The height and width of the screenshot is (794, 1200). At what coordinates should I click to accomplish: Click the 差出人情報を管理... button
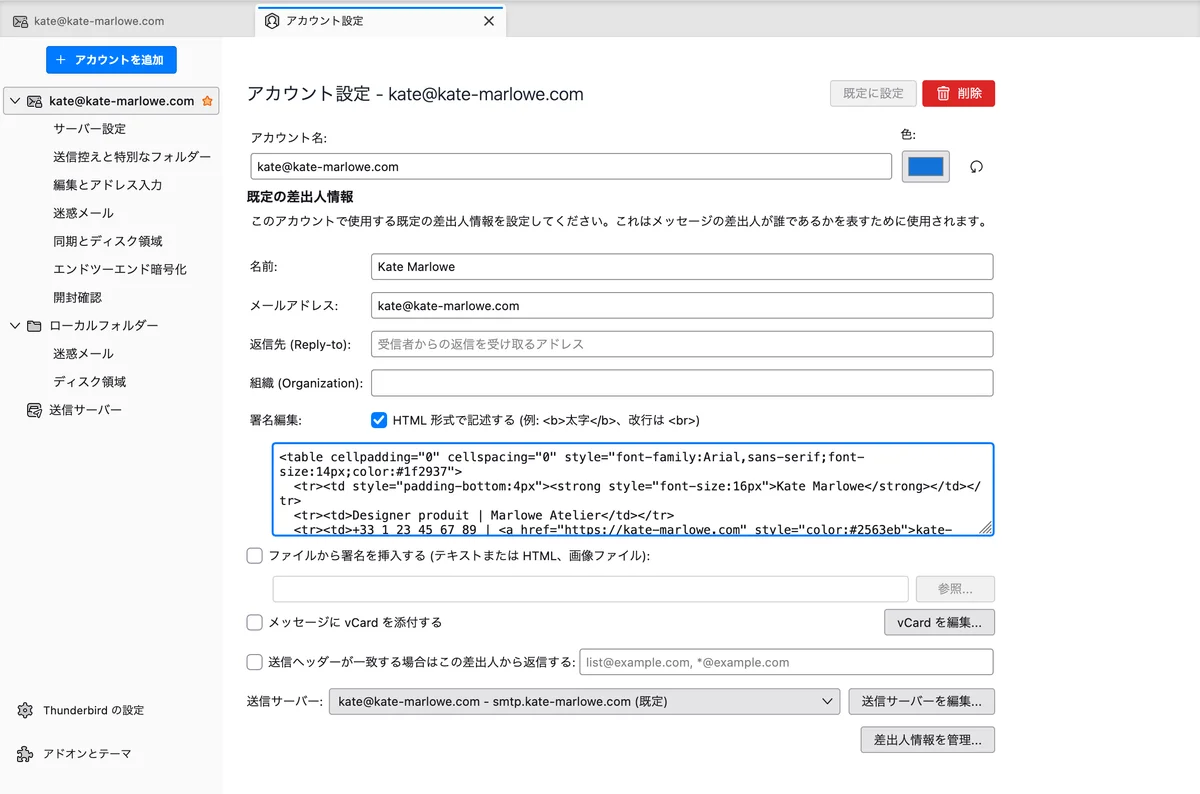(927, 740)
